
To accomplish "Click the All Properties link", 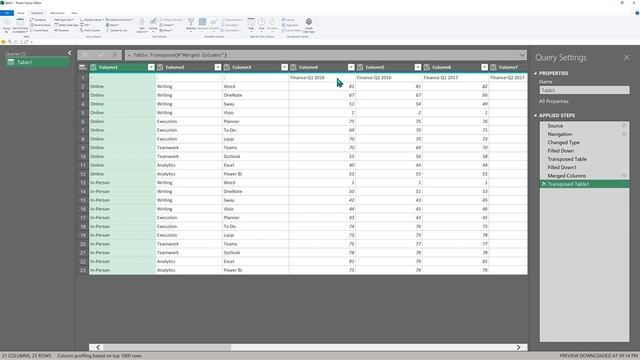I will tap(553, 101).
